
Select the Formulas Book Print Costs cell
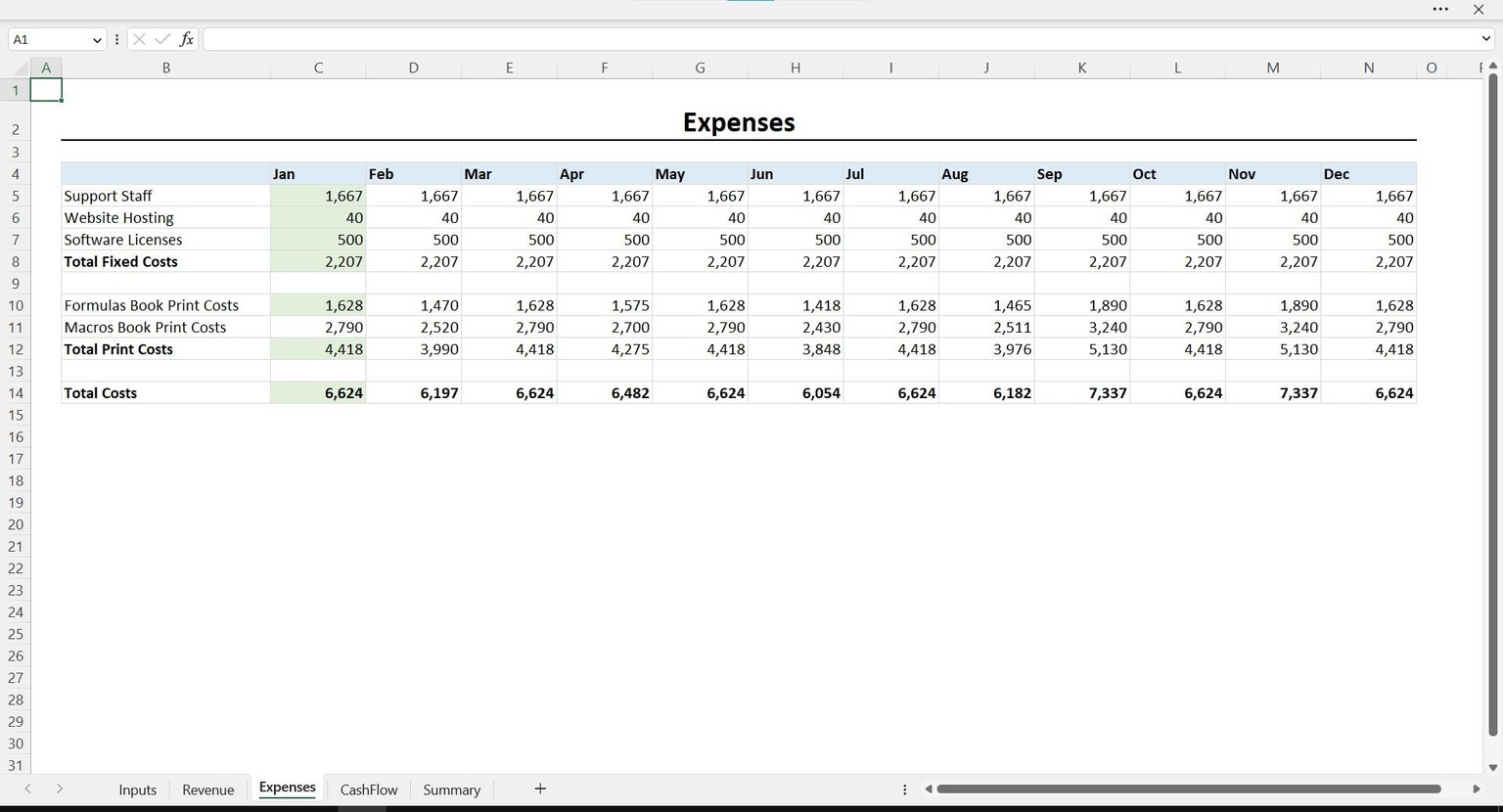(x=165, y=305)
